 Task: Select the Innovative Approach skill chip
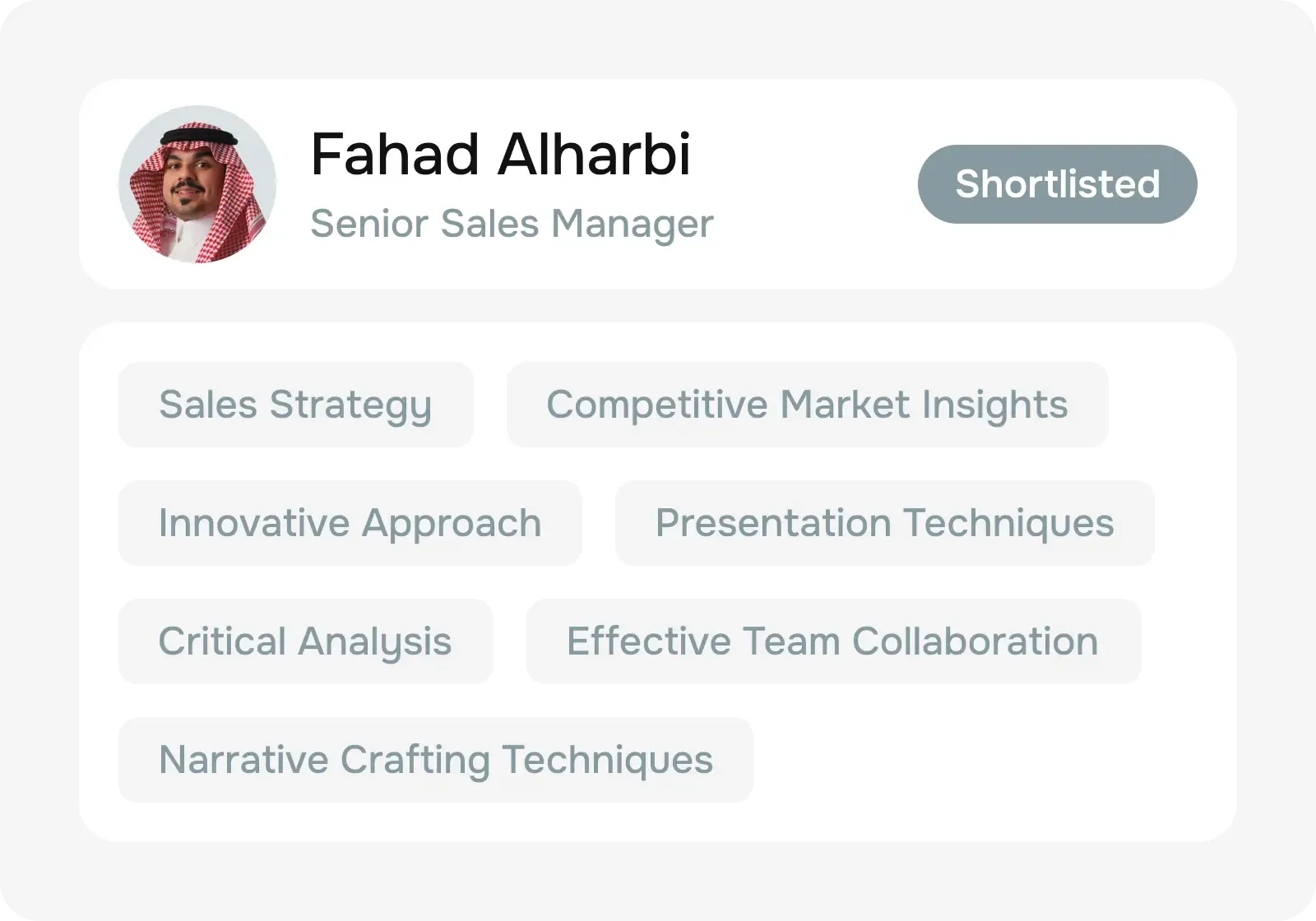350,523
